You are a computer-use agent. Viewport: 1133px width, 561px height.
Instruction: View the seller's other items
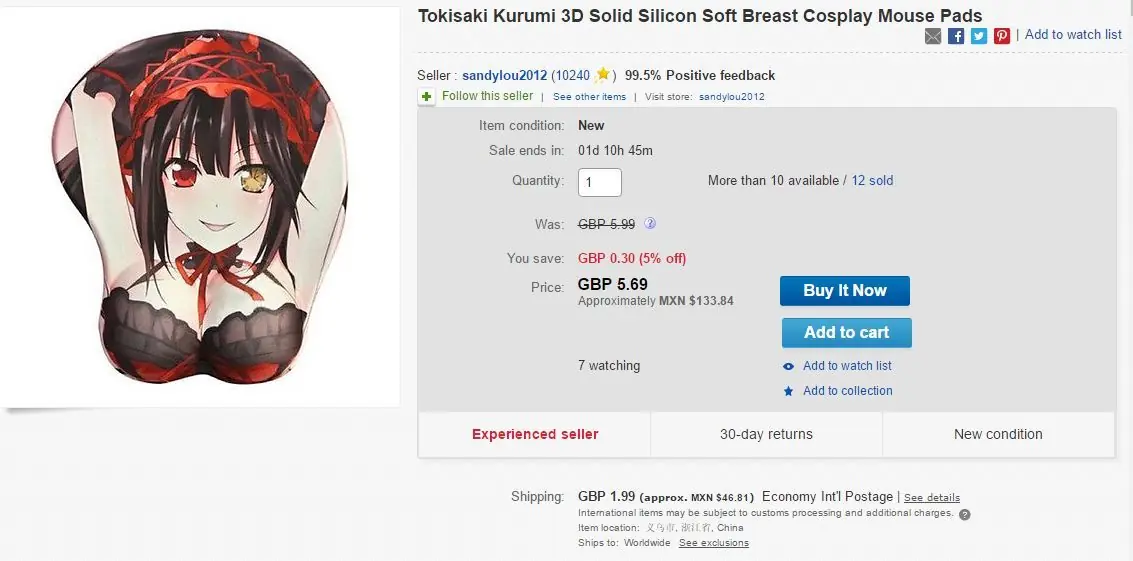point(589,97)
